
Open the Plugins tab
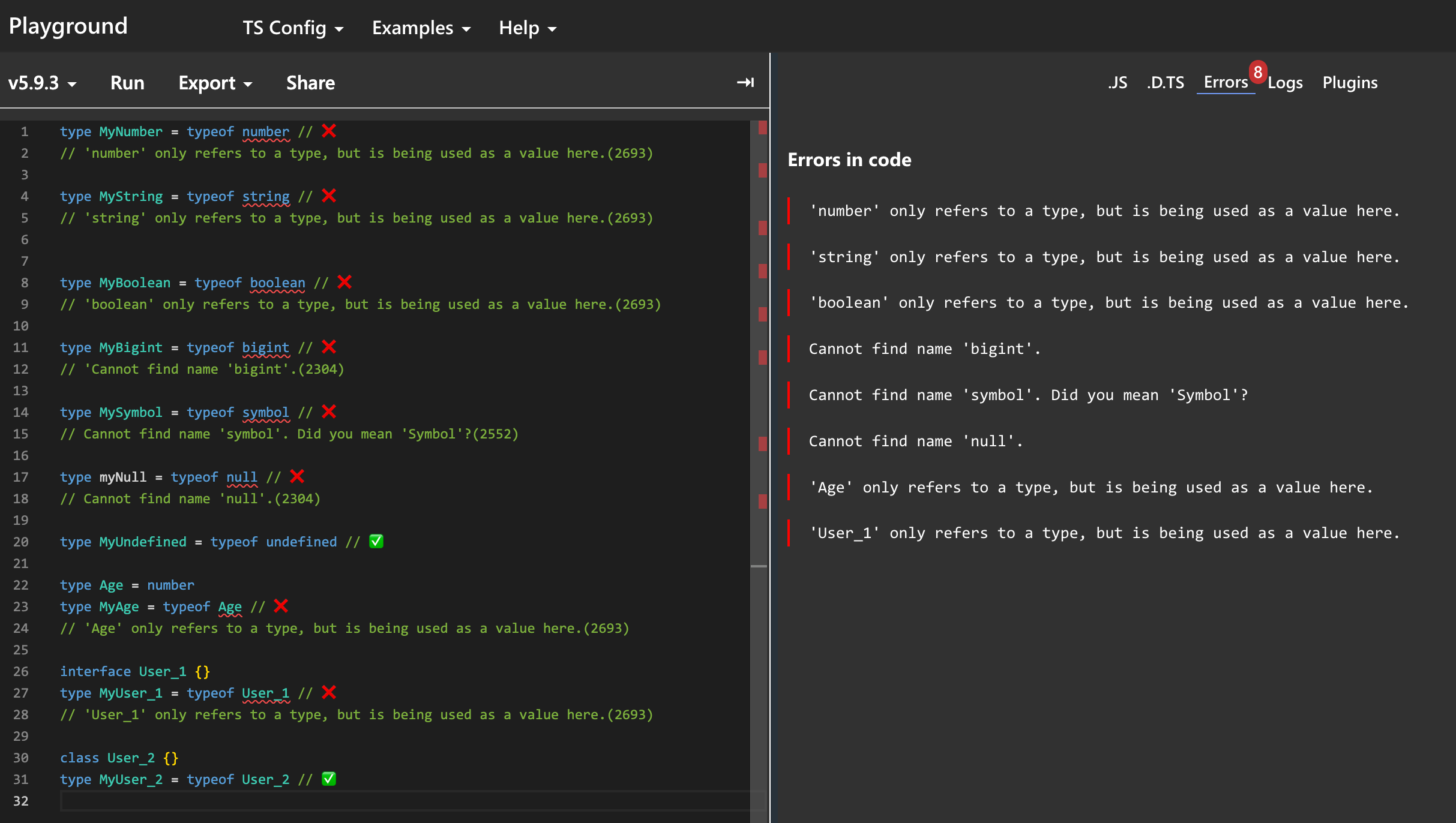[1350, 82]
